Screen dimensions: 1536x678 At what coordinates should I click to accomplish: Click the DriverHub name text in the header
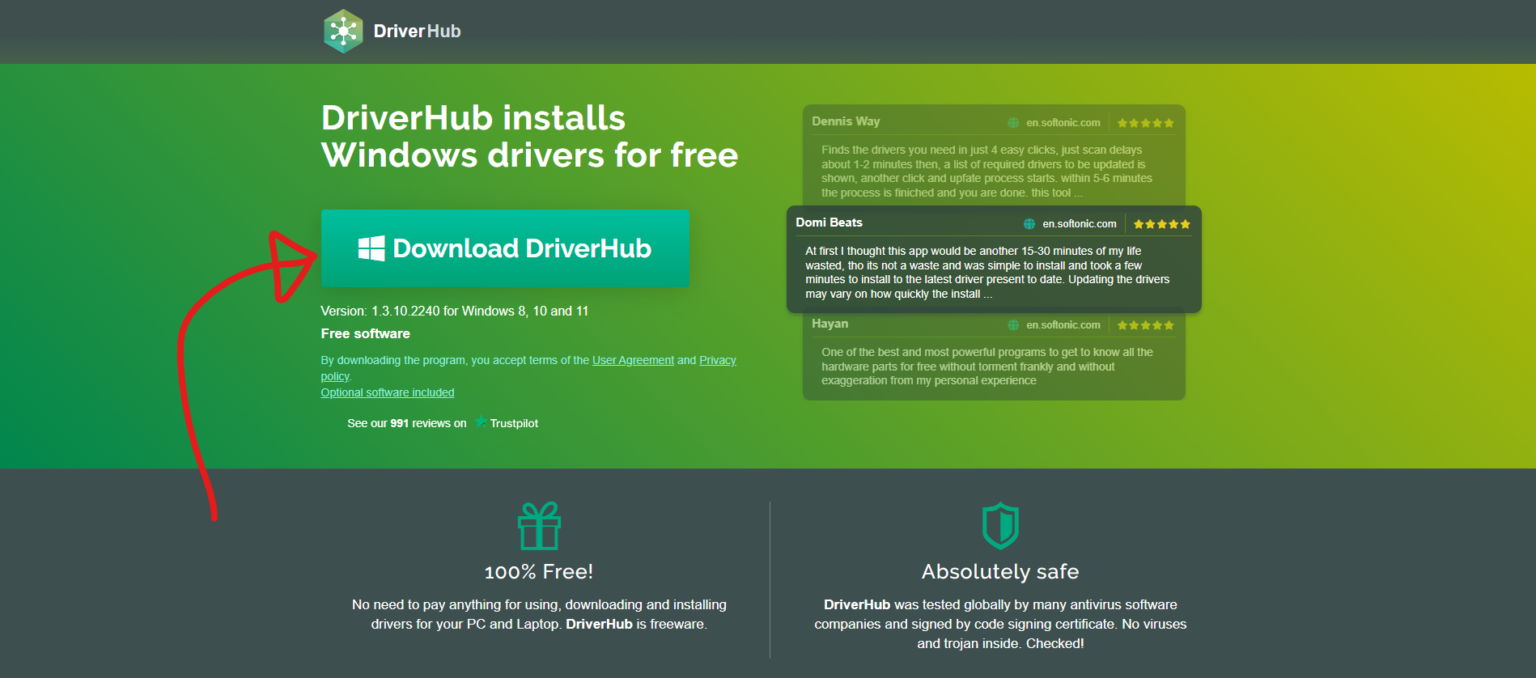419,31
